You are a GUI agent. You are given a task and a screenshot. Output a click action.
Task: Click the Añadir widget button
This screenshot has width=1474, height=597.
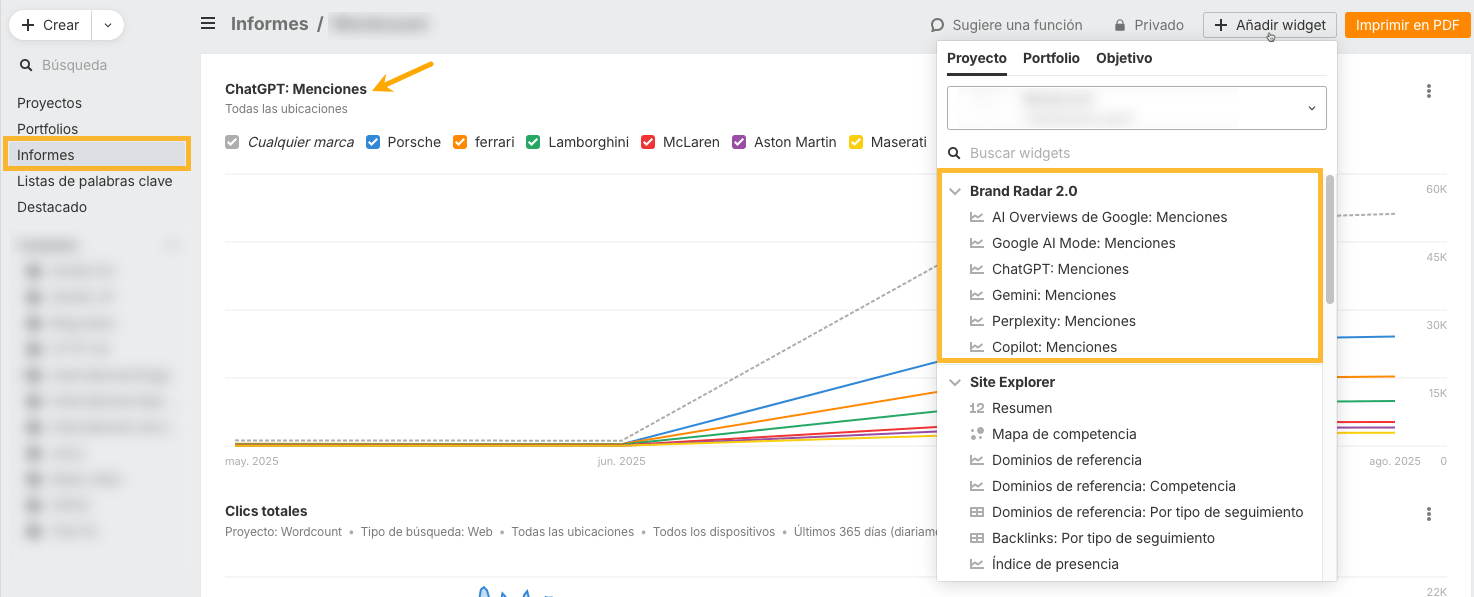tap(1269, 25)
